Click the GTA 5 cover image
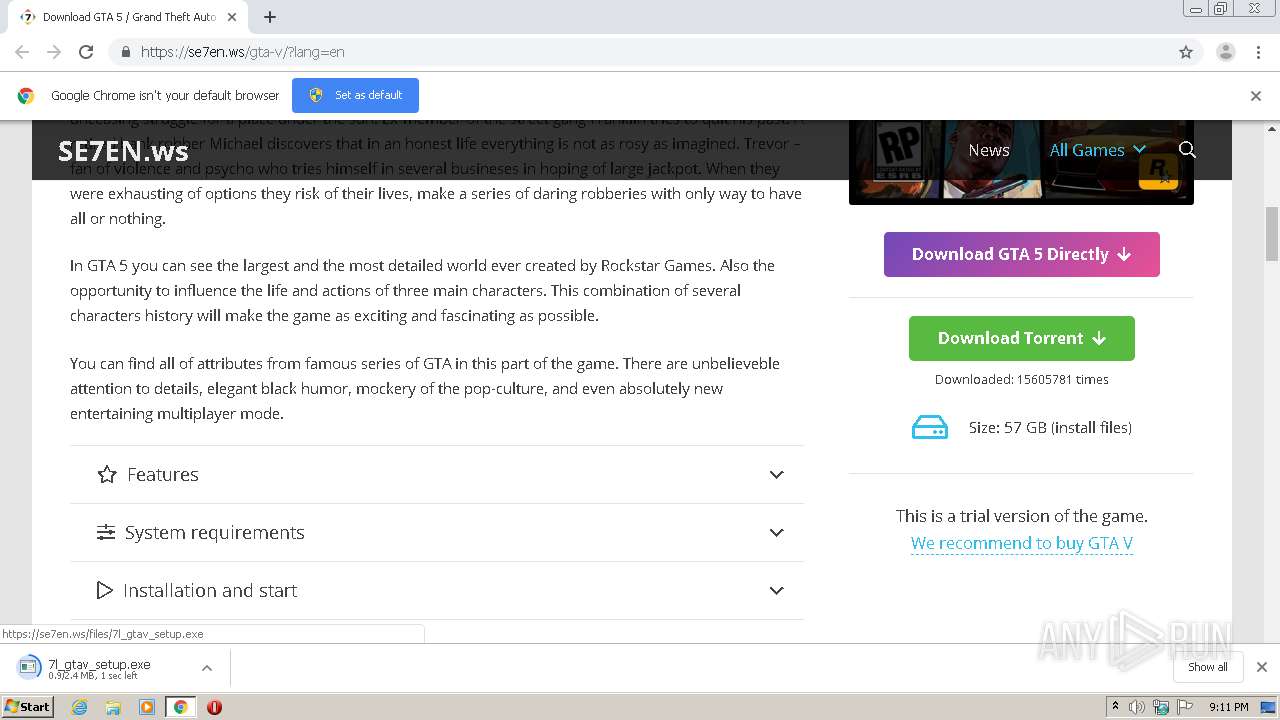The image size is (1280, 720). (1021, 162)
